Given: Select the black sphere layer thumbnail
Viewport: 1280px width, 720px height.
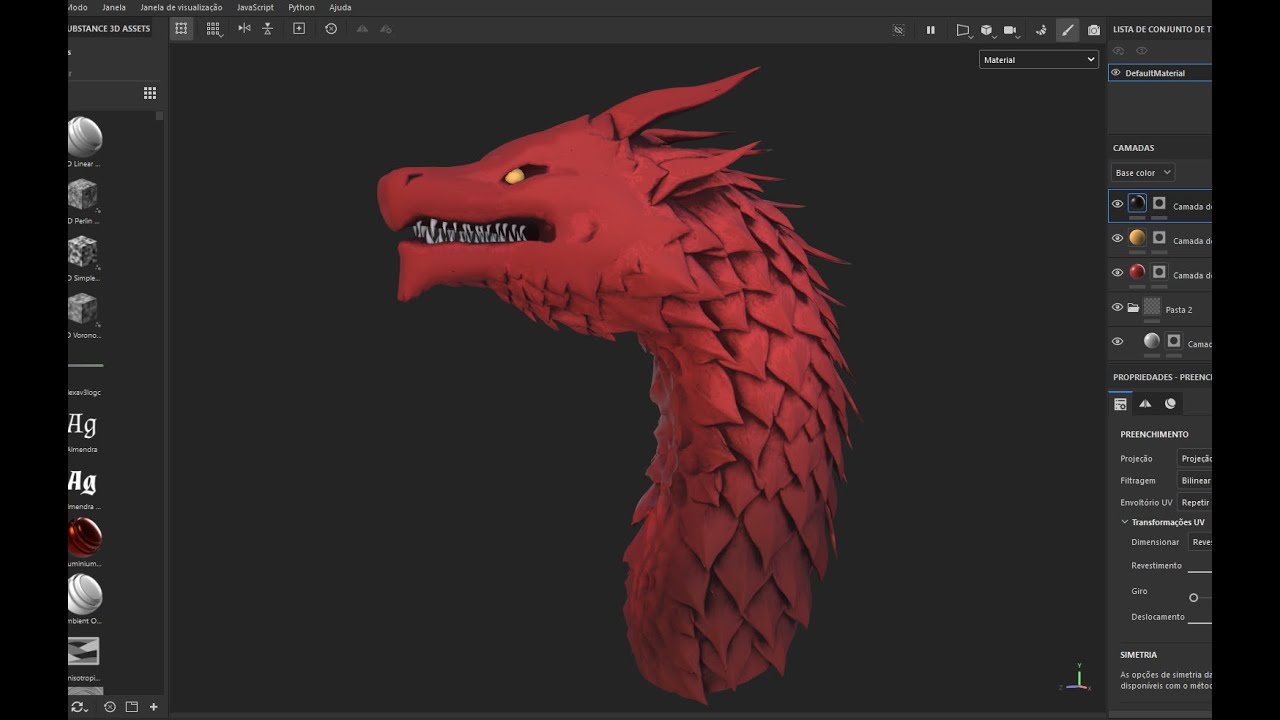Looking at the screenshot, I should (x=1137, y=203).
